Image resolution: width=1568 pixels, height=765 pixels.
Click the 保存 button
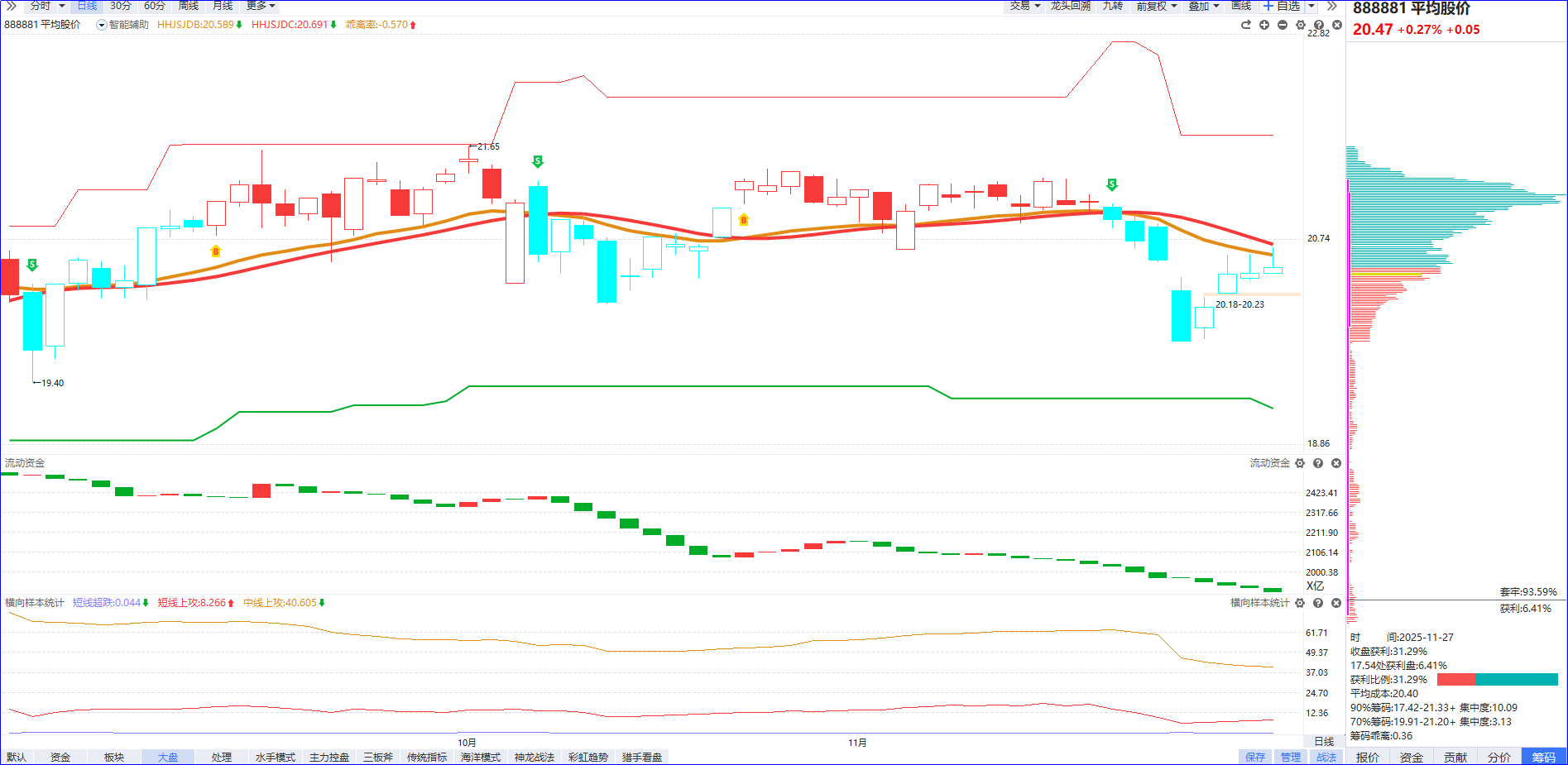point(1255,757)
